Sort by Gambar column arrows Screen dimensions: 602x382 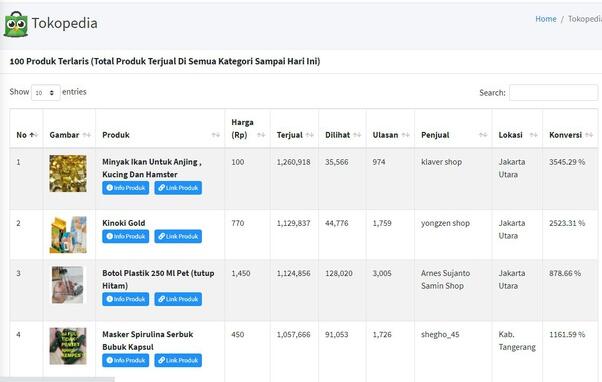pyautogui.click(x=86, y=135)
